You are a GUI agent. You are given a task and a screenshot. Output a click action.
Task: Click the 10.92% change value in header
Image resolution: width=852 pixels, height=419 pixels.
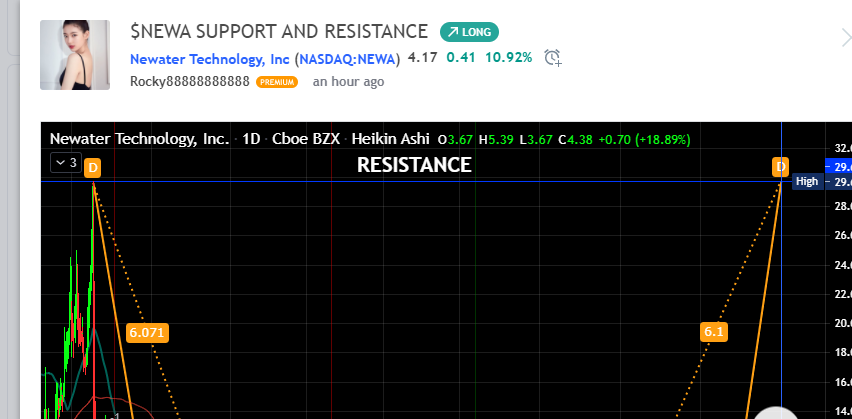[509, 57]
